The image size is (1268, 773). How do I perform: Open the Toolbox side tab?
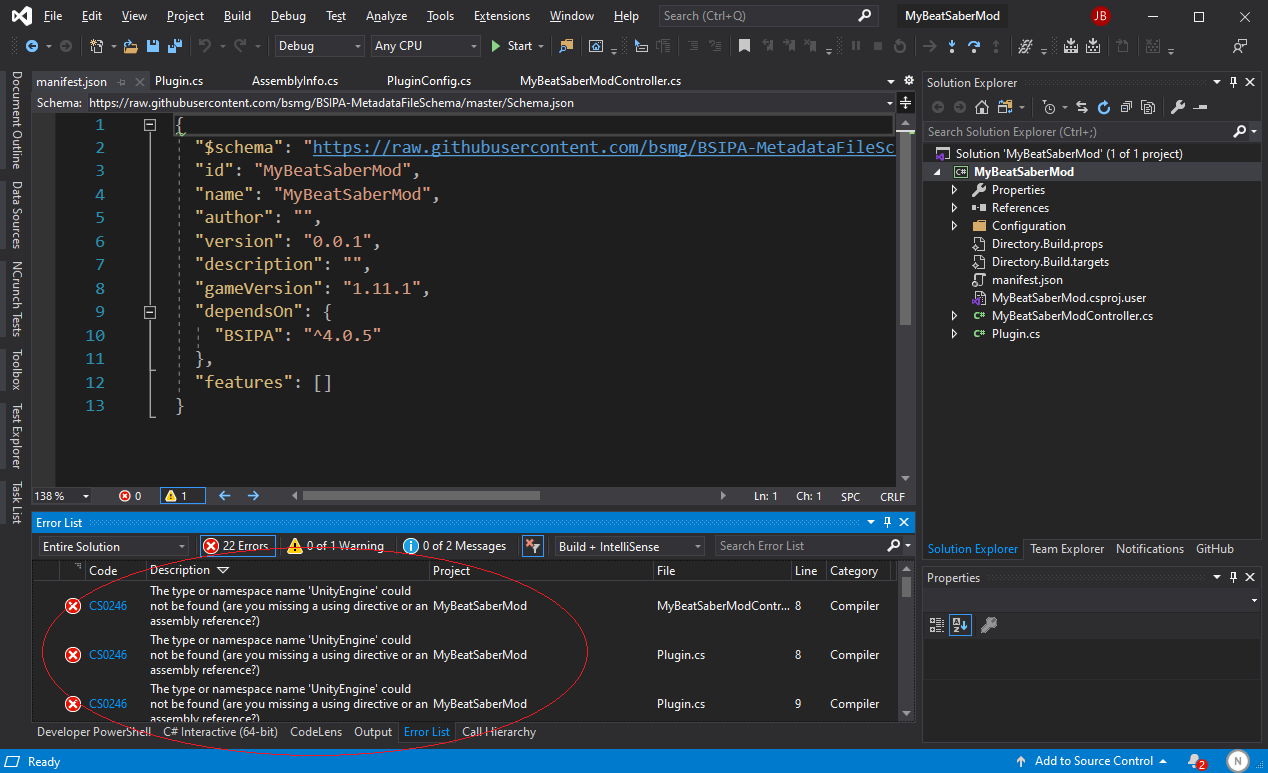[17, 369]
